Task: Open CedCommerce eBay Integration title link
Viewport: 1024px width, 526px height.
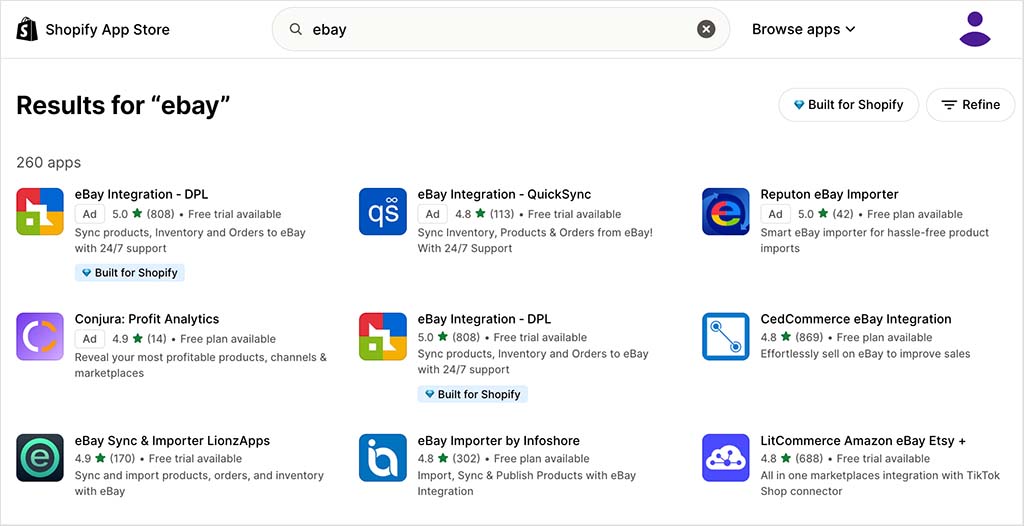Action: tap(856, 320)
